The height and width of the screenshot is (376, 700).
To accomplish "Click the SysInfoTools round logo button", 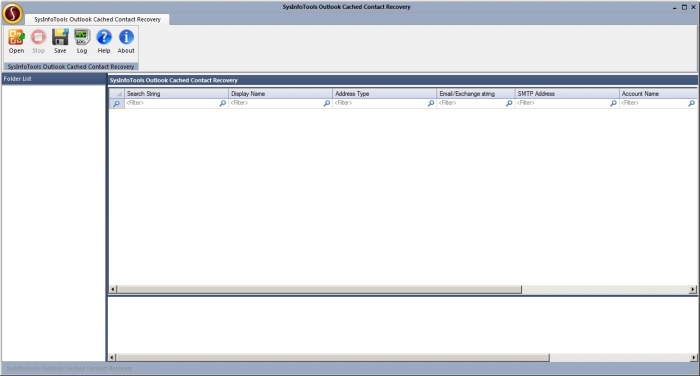I will [x=12, y=13].
